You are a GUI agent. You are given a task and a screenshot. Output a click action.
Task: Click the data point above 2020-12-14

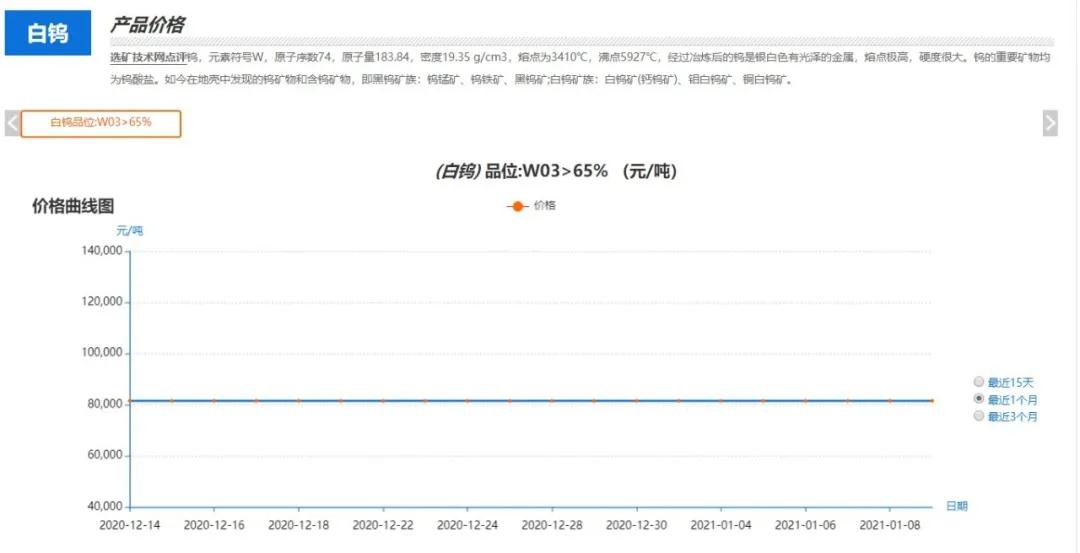tap(130, 401)
